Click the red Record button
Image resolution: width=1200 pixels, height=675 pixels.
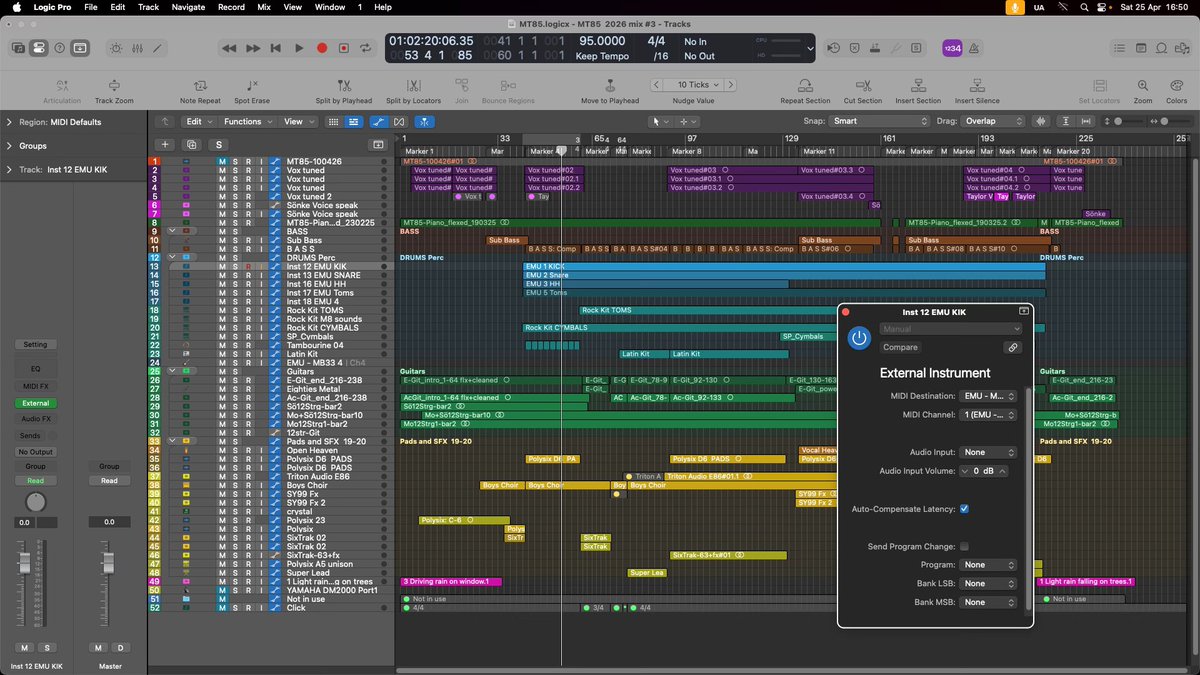[322, 48]
